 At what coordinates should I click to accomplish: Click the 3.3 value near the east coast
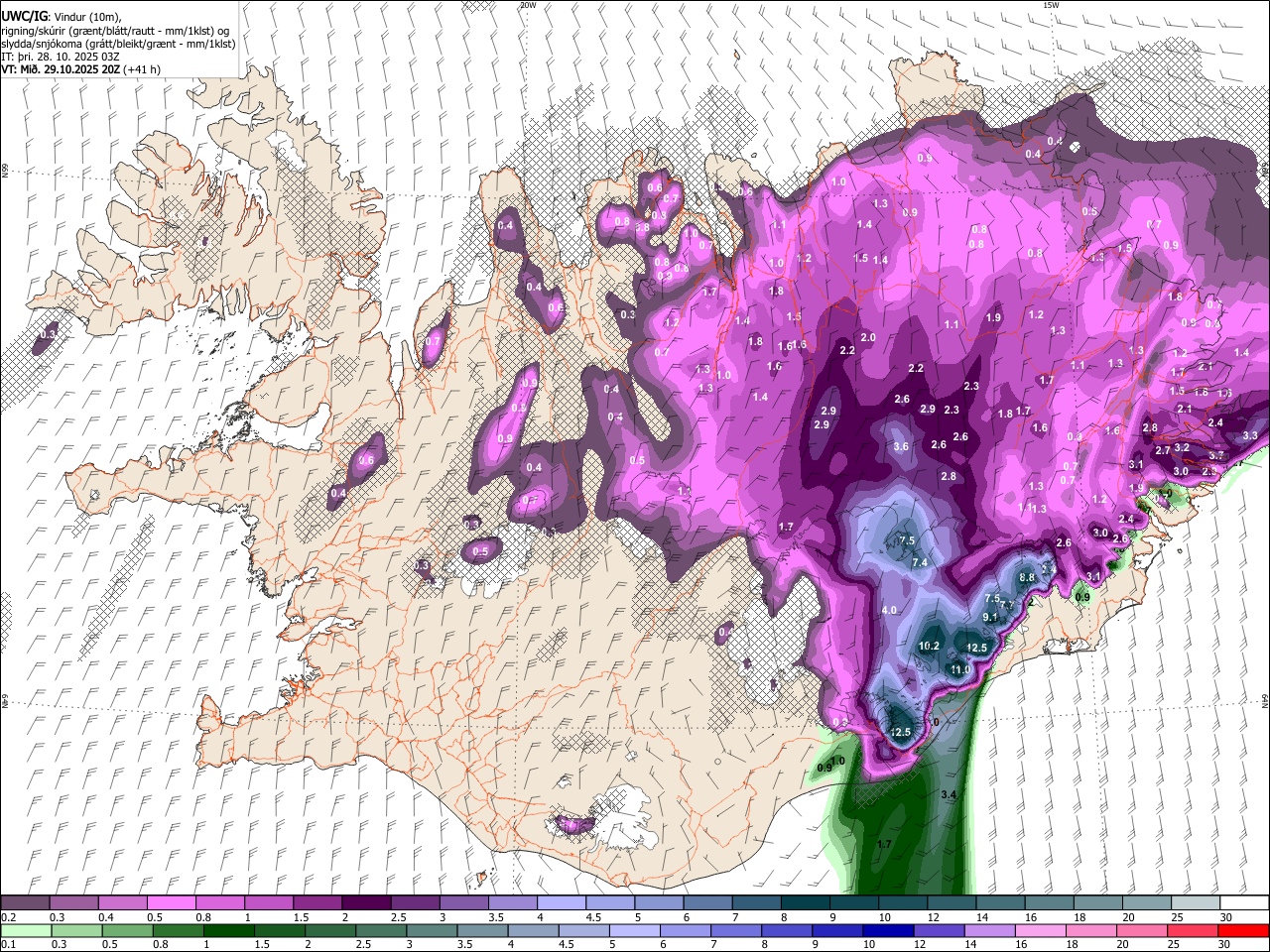click(x=1250, y=435)
